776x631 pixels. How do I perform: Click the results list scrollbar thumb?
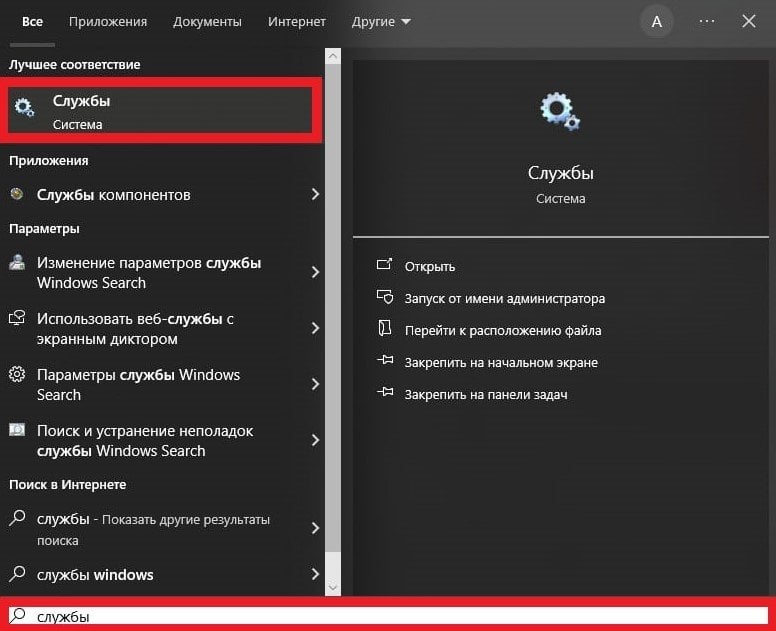click(x=333, y=307)
